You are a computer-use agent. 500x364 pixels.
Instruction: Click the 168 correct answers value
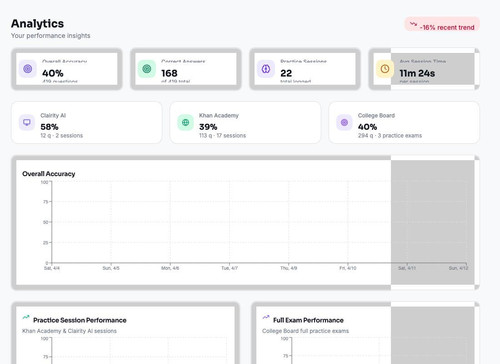click(169, 73)
